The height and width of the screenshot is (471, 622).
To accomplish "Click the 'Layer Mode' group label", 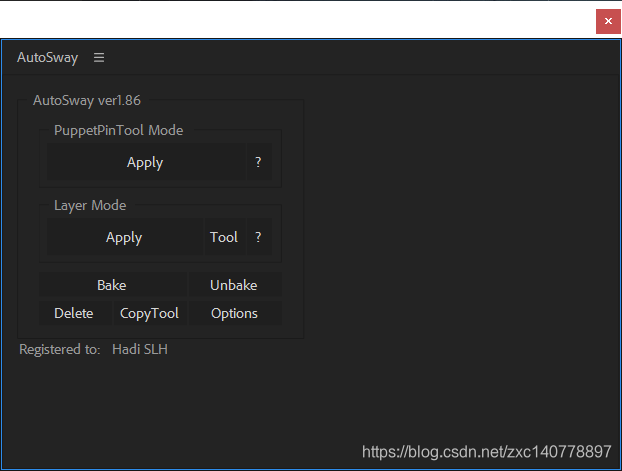I will pos(90,206).
